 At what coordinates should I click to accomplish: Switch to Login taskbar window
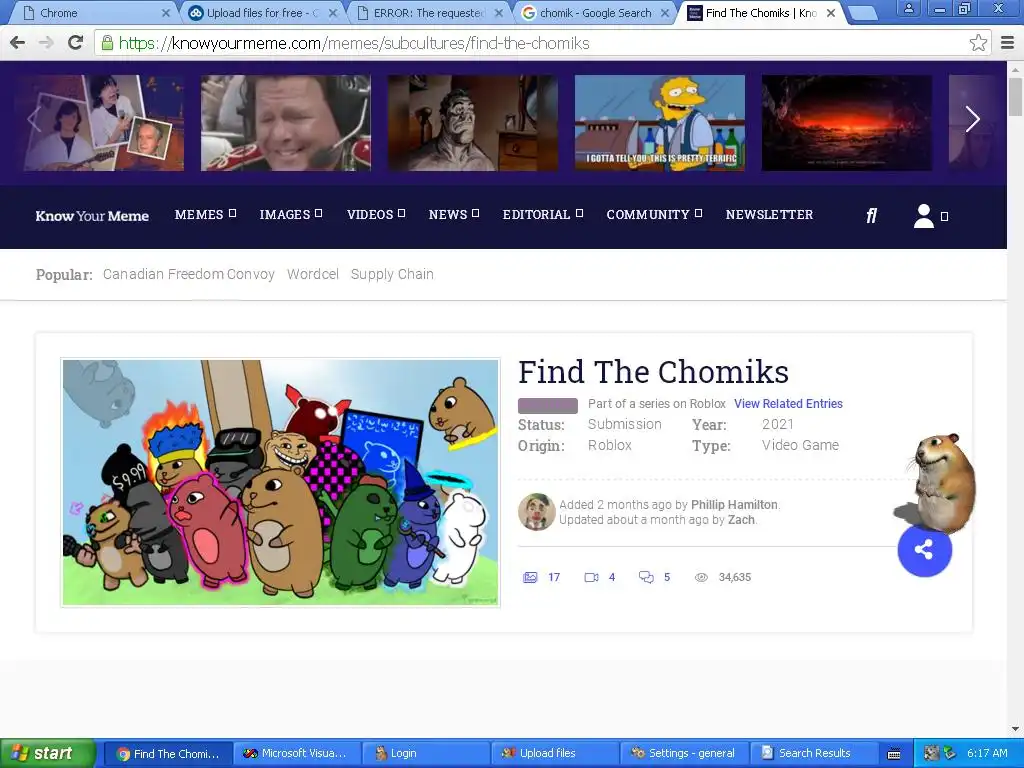coord(426,754)
